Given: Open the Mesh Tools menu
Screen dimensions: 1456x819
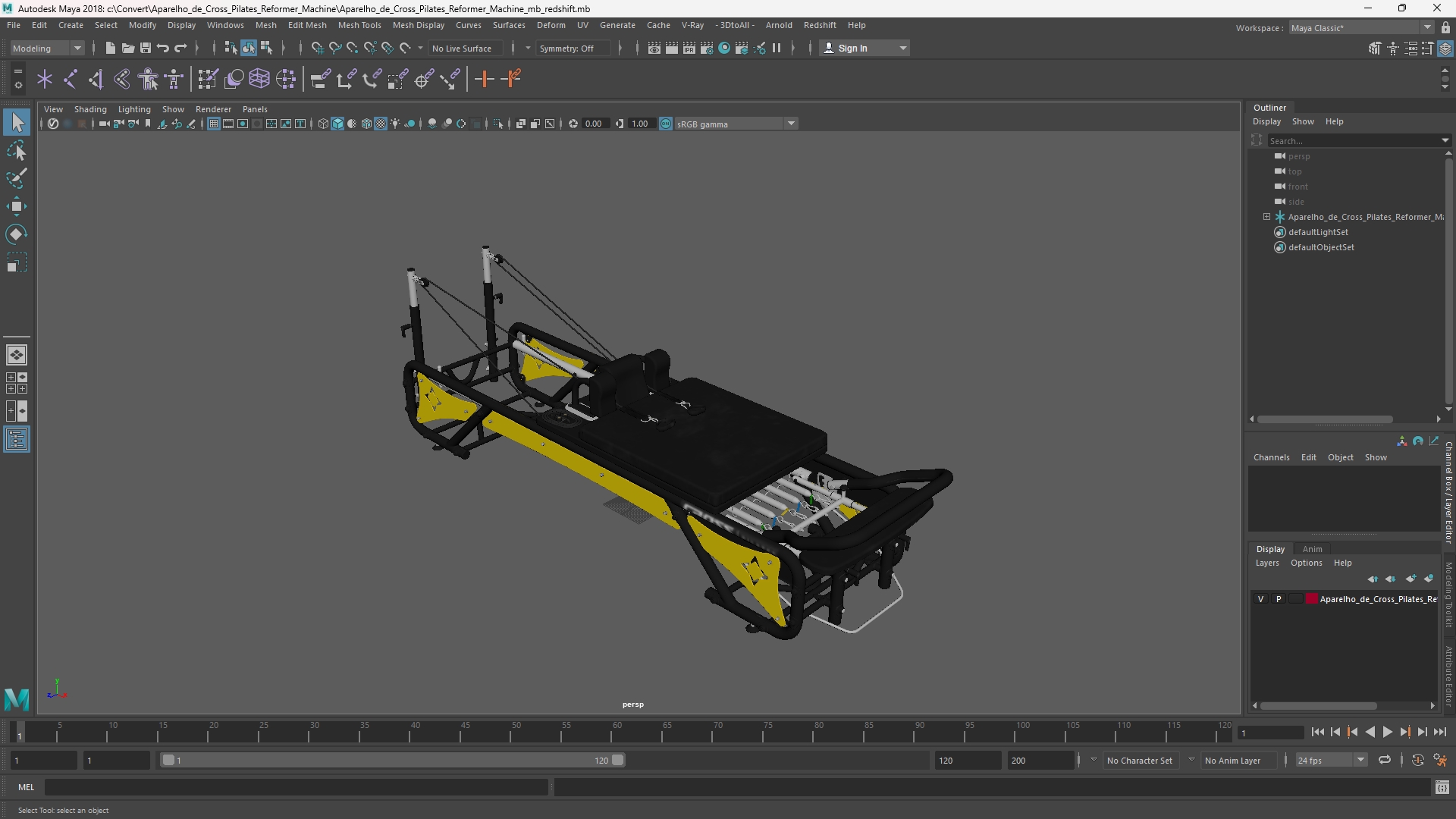Looking at the screenshot, I should point(359,25).
